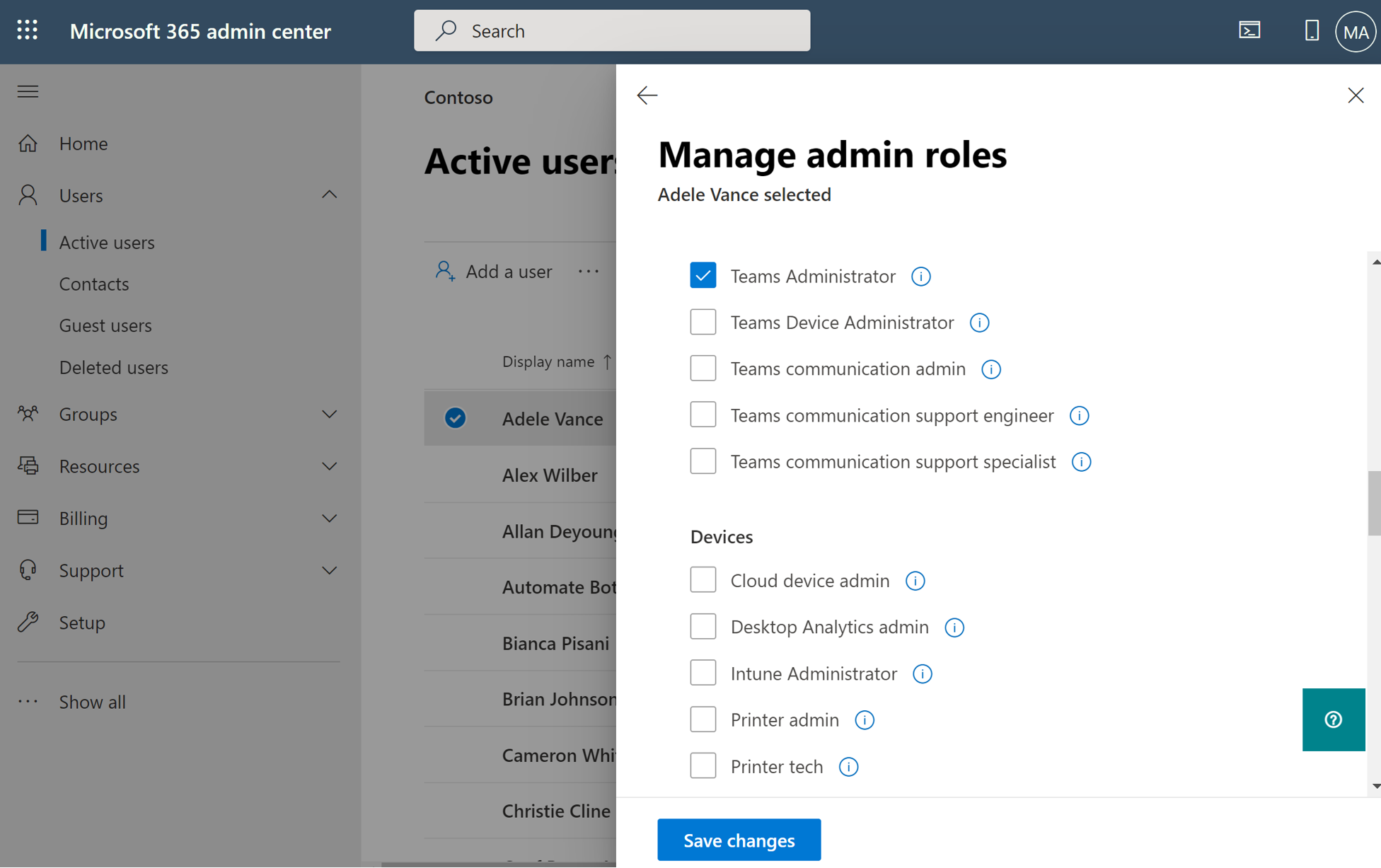
Task: Click the back arrow in manage roles panel
Action: click(x=647, y=95)
